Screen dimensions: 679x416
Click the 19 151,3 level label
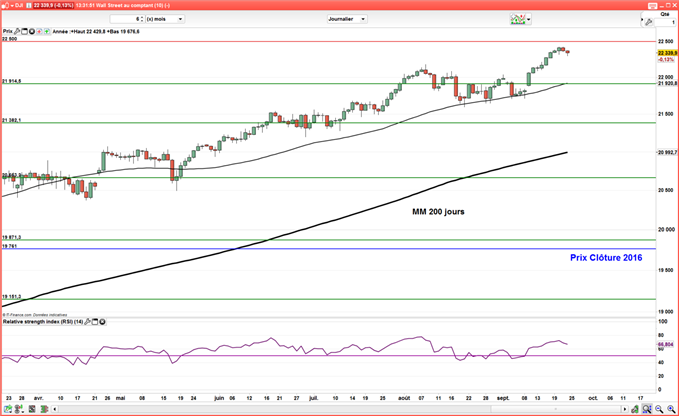tap(12, 297)
